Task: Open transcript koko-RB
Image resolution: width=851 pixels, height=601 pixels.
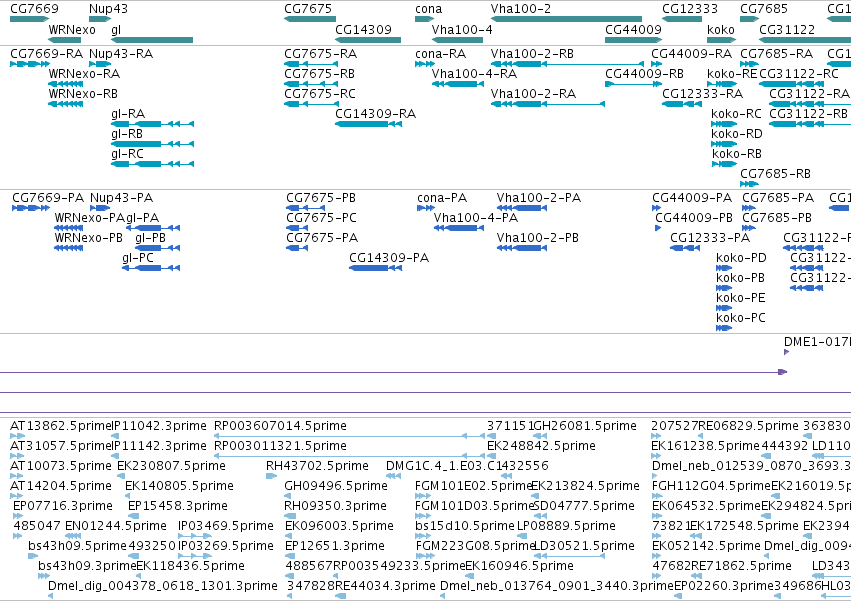Action: coord(724,165)
